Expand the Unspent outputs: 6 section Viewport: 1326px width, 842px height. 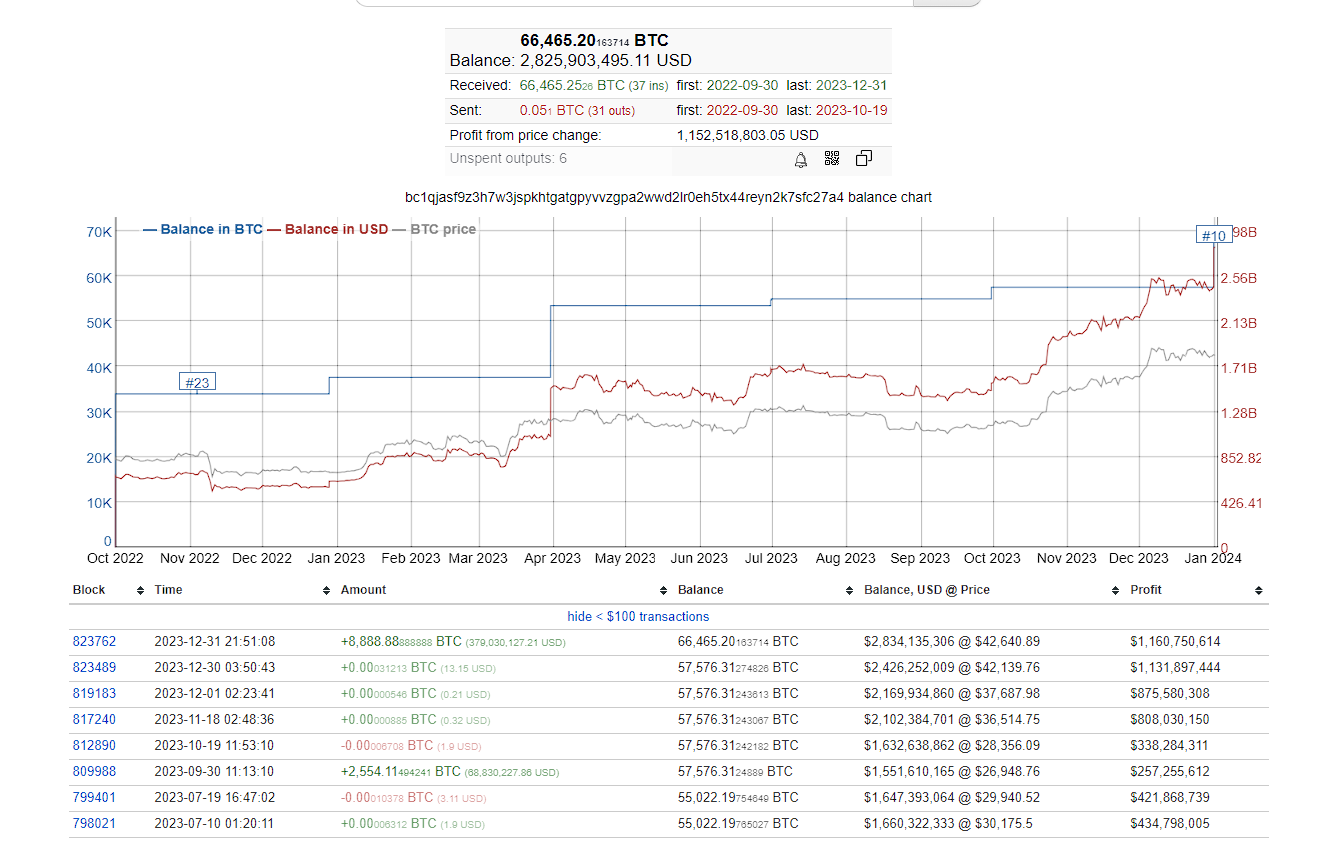tap(508, 159)
